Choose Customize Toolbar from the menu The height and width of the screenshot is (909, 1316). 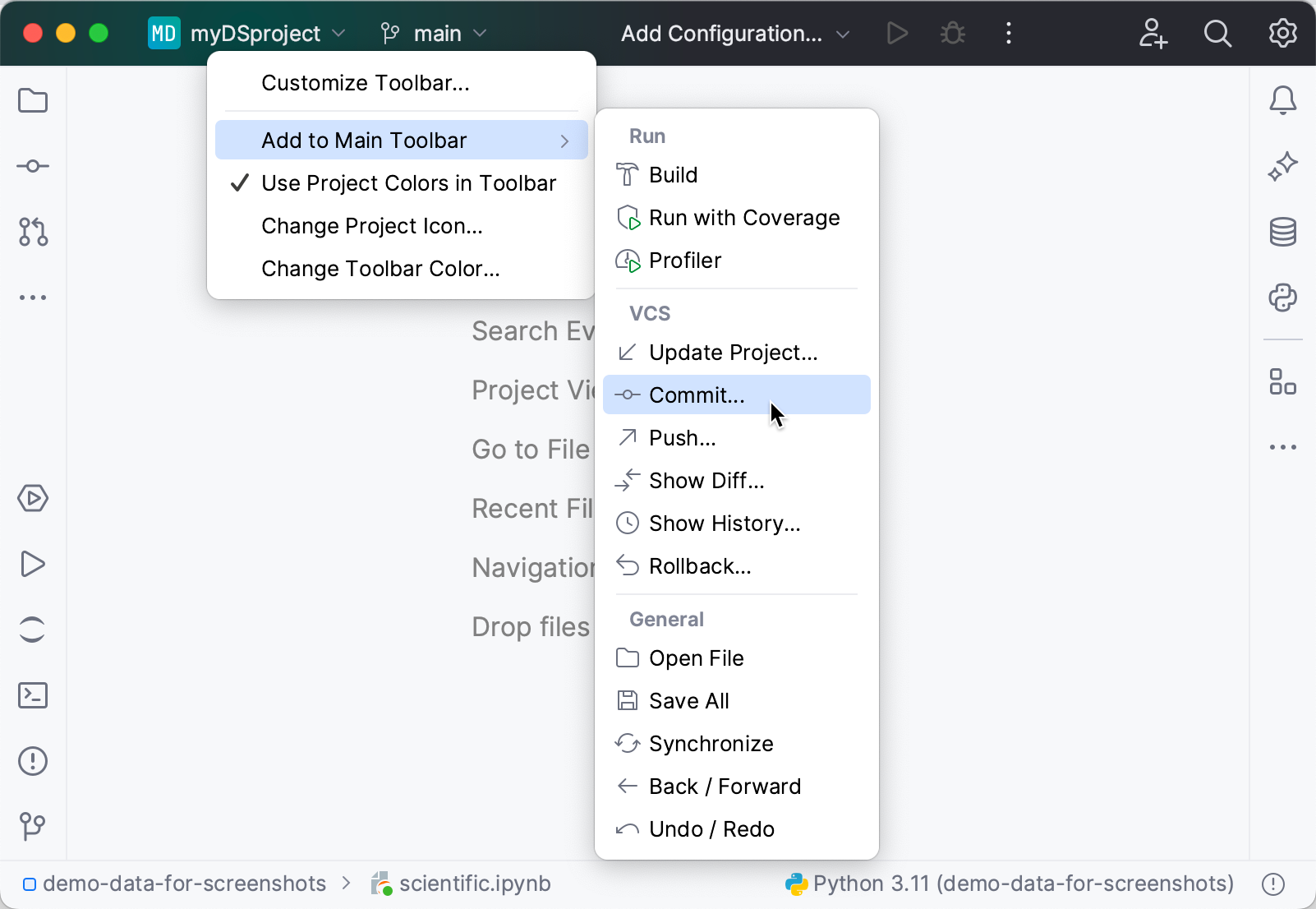(x=366, y=82)
